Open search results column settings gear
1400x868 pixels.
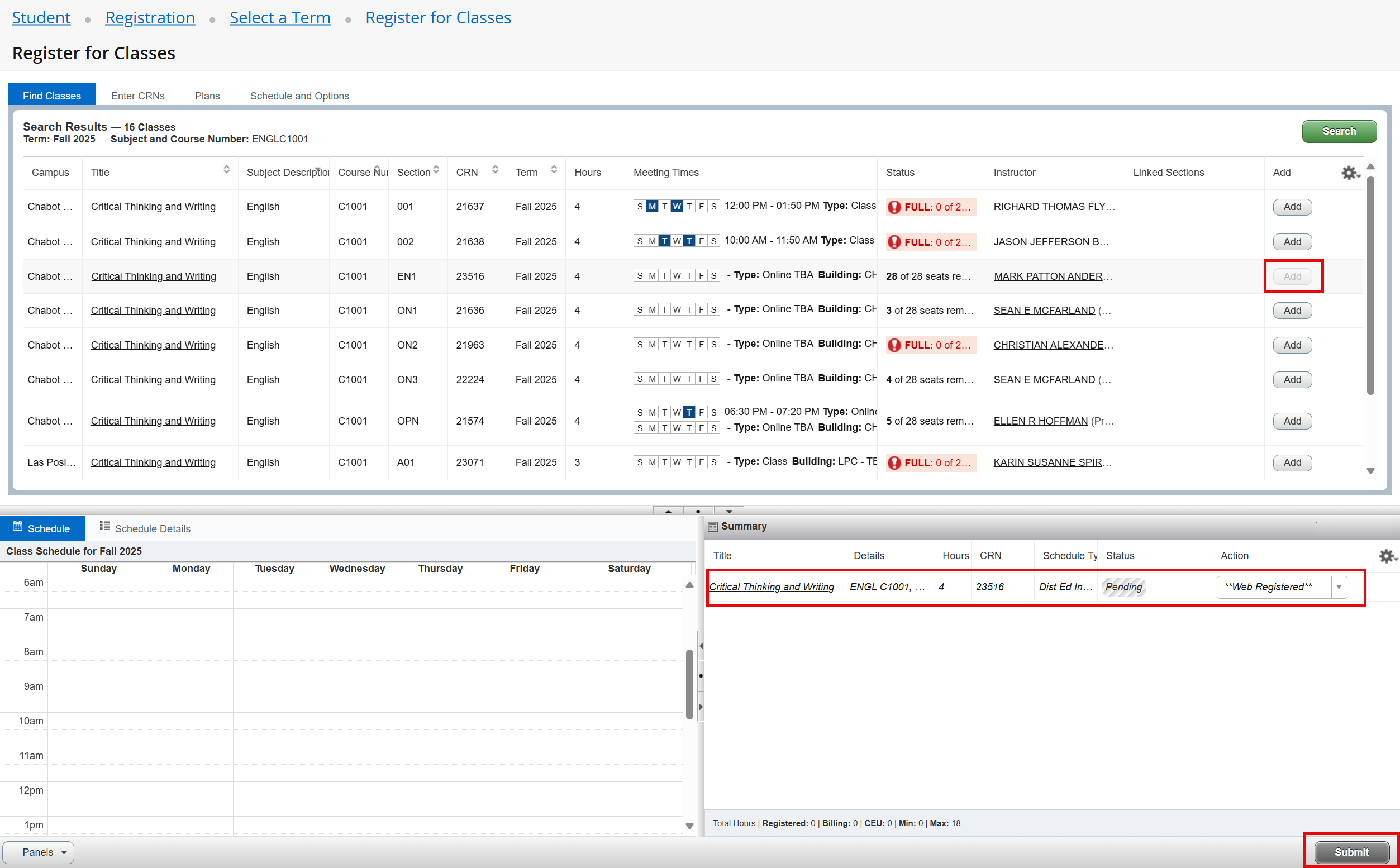pyautogui.click(x=1350, y=172)
